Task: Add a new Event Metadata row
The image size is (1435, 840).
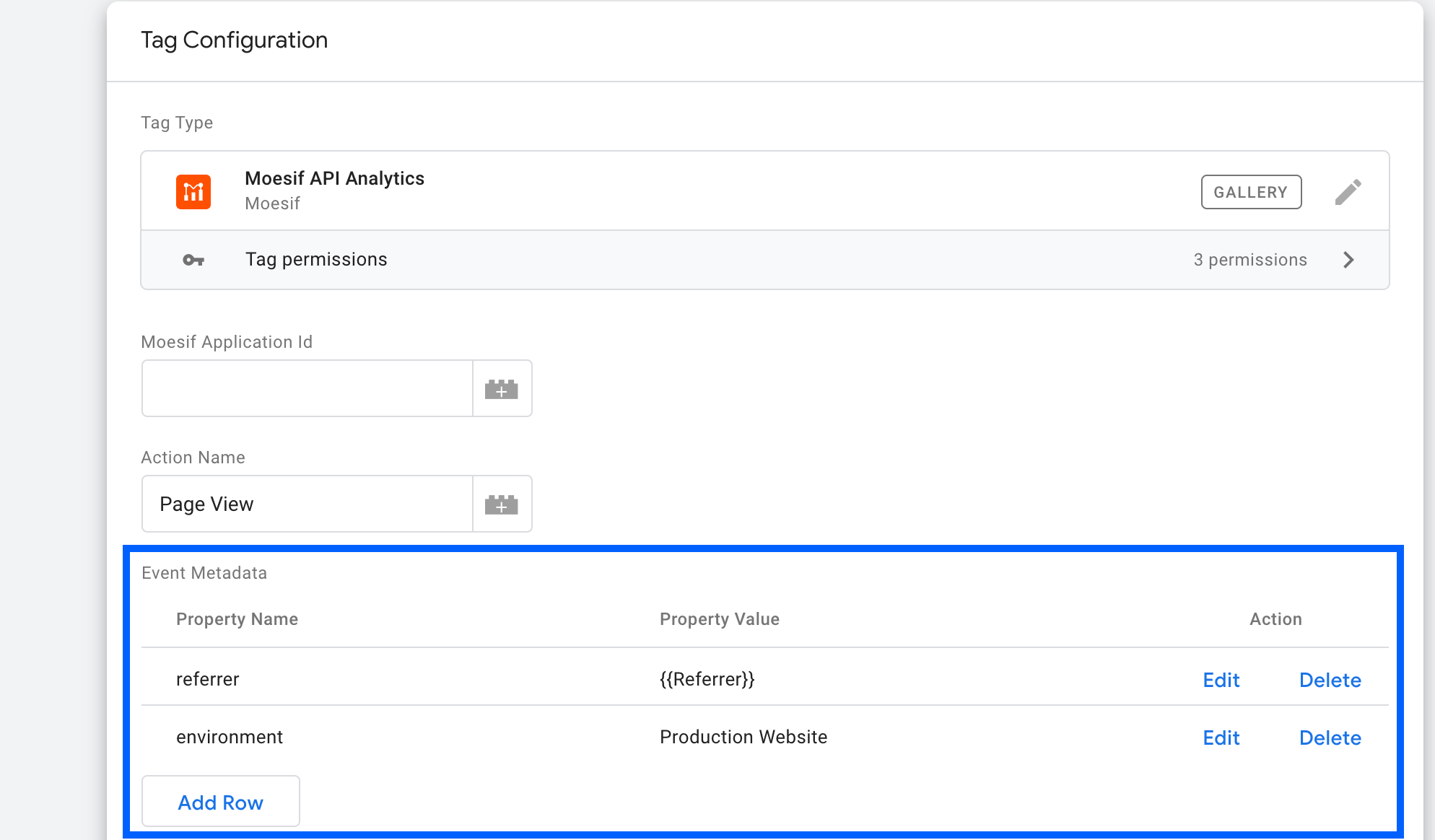Action: (221, 802)
